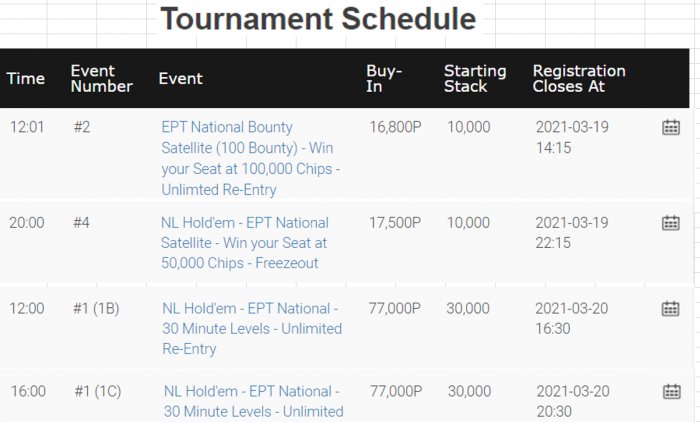The image size is (700, 422).
Task: Click calendar icon for event #1 (1B)
Action: [x=671, y=309]
